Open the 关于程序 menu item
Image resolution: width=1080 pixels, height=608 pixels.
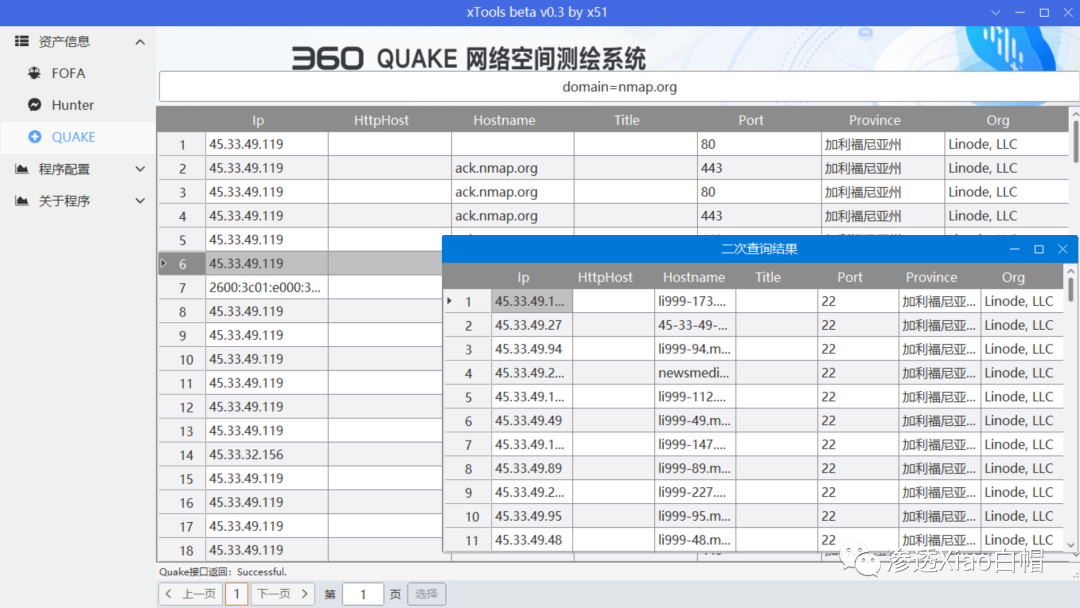(x=64, y=200)
